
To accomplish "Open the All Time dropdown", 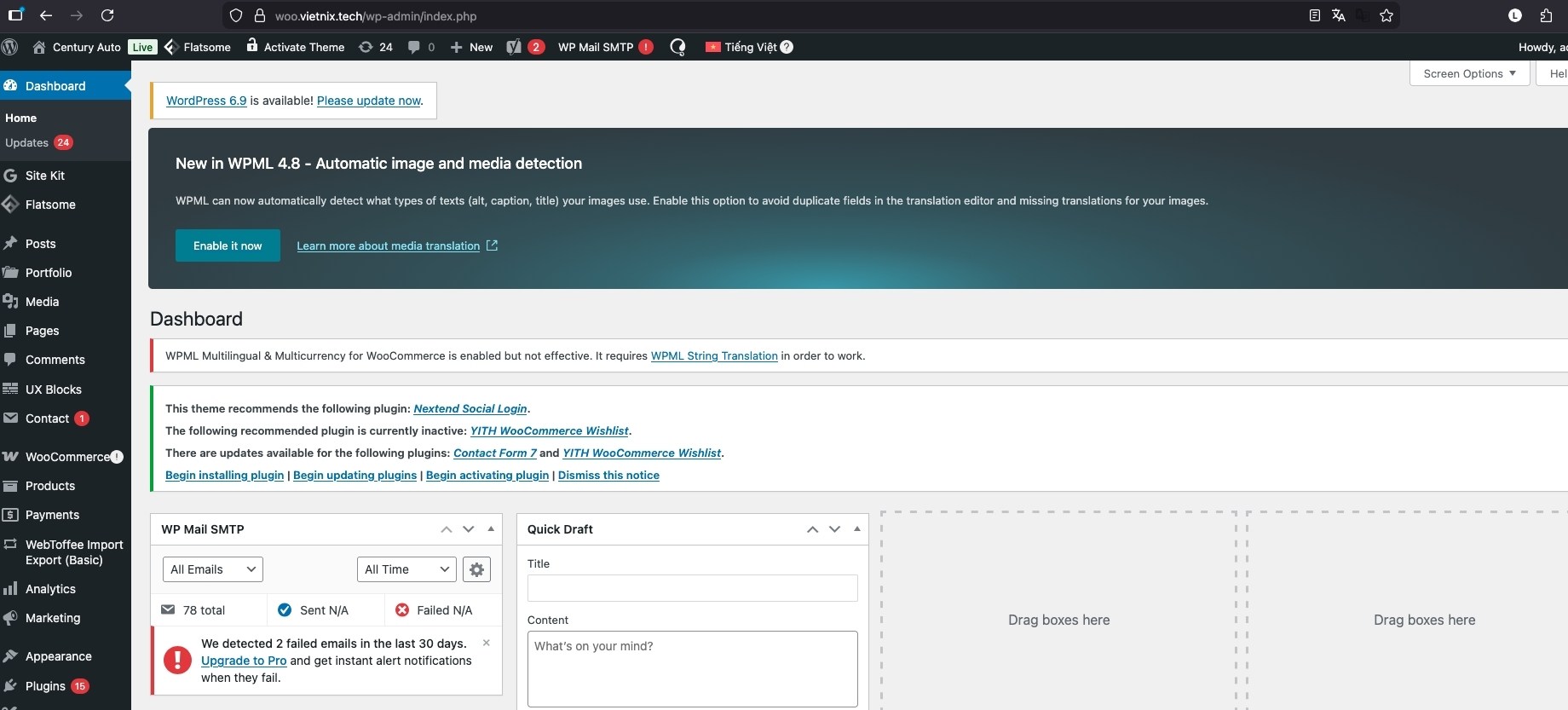I will point(406,569).
